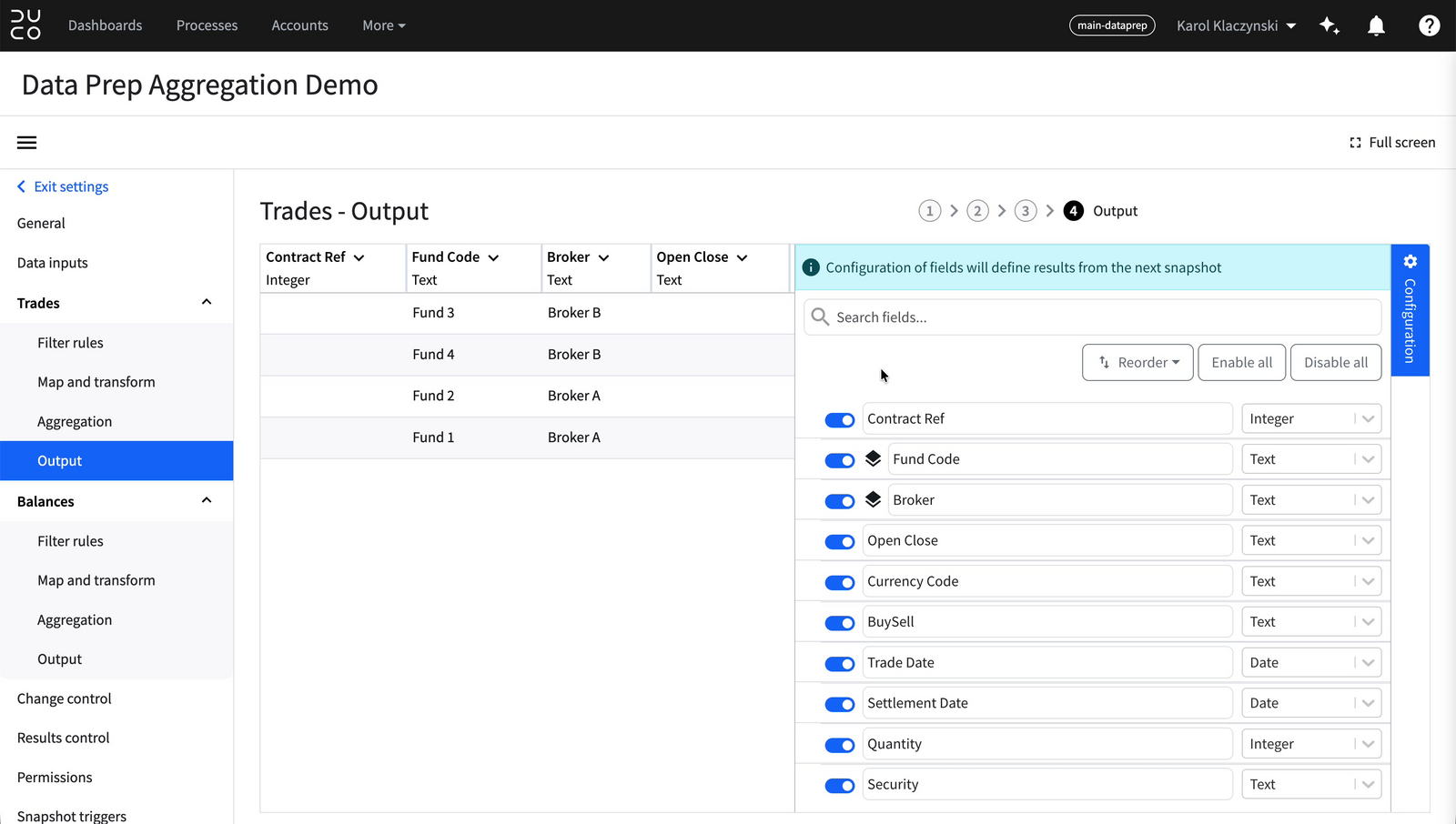Screen dimensions: 1456x824
Task: Open the Contract Ref column header menu
Action: pos(359,257)
